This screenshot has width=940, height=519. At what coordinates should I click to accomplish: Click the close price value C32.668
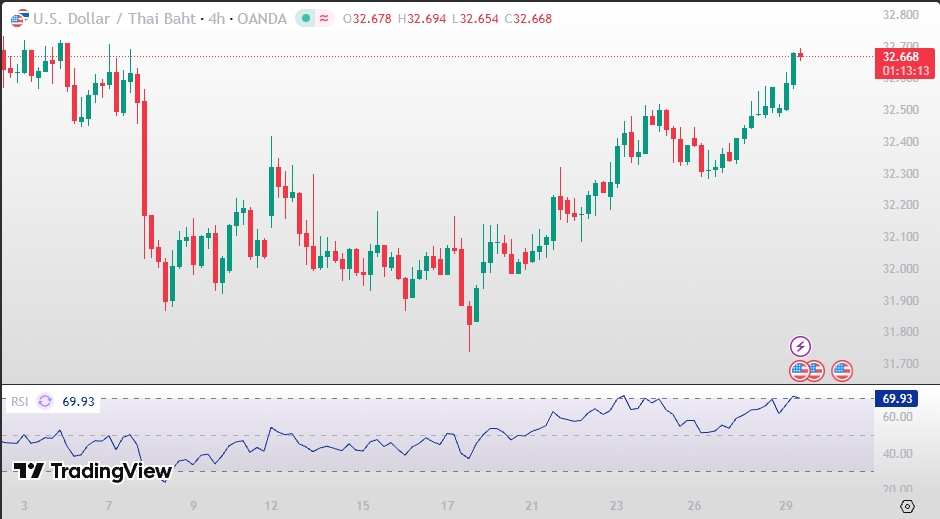[527, 19]
